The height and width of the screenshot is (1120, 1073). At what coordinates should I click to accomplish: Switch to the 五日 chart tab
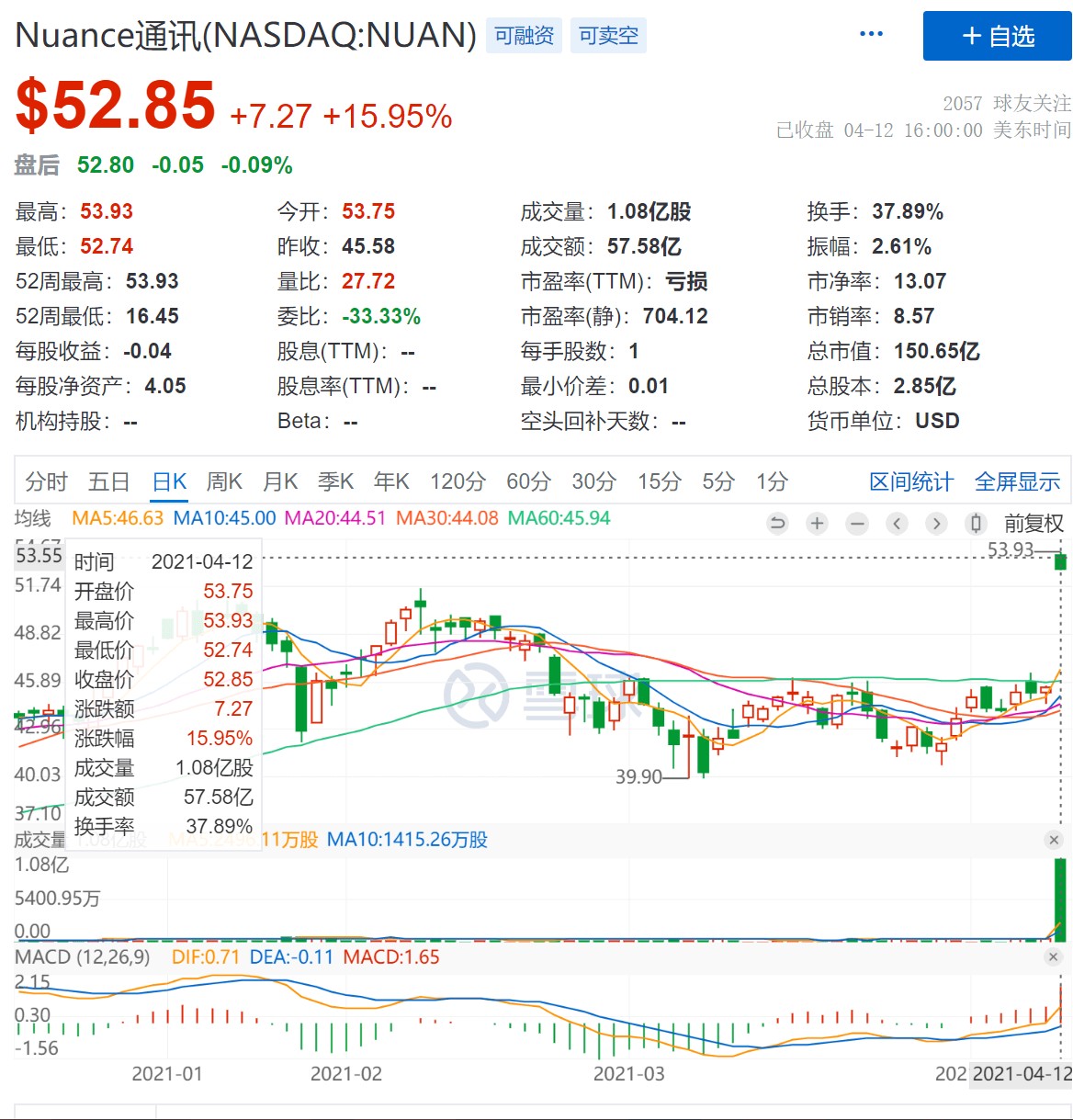tap(108, 481)
